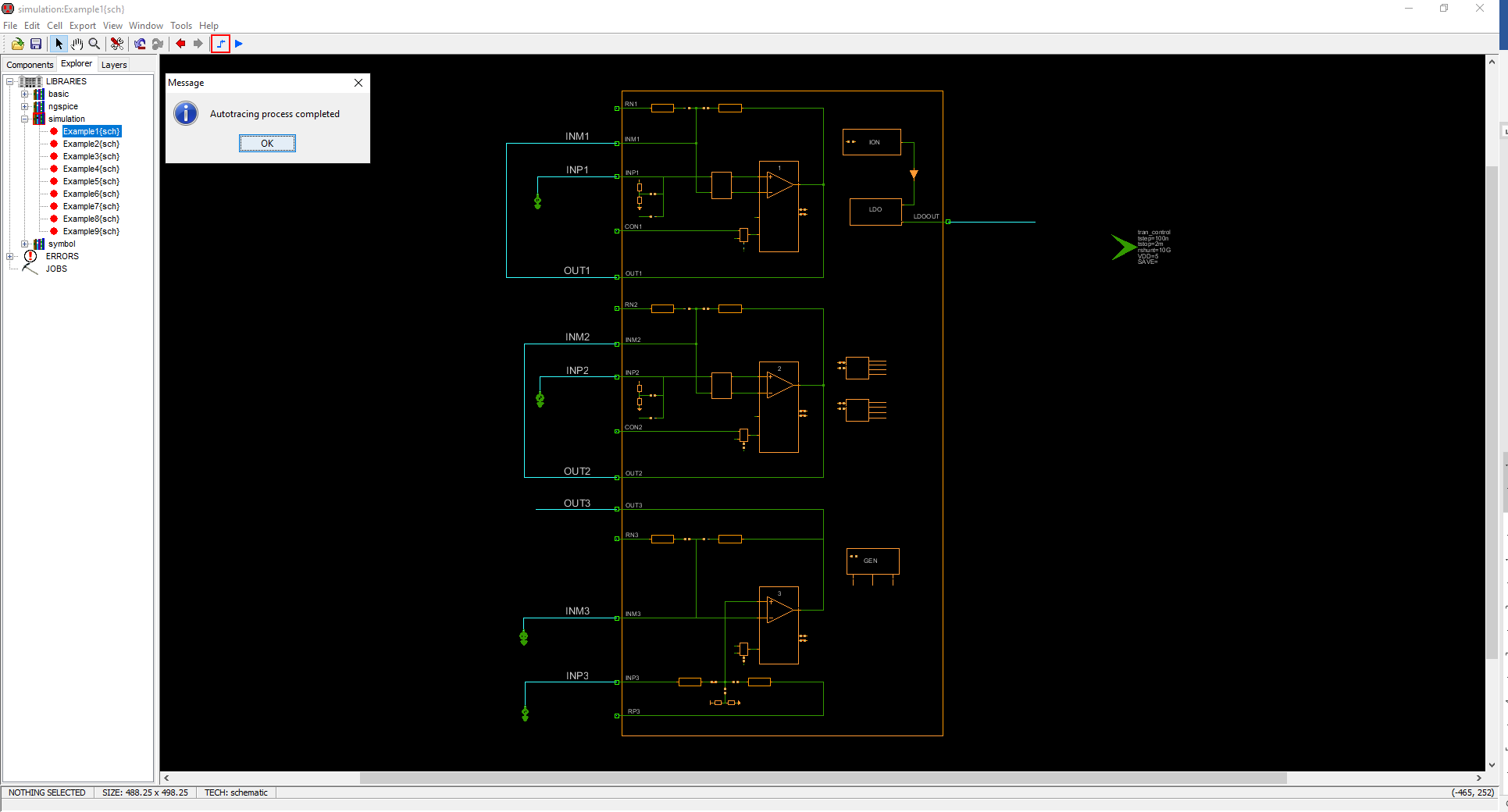The width and height of the screenshot is (1508, 812).
Task: Activate the click/select arrow tool
Action: point(59,44)
